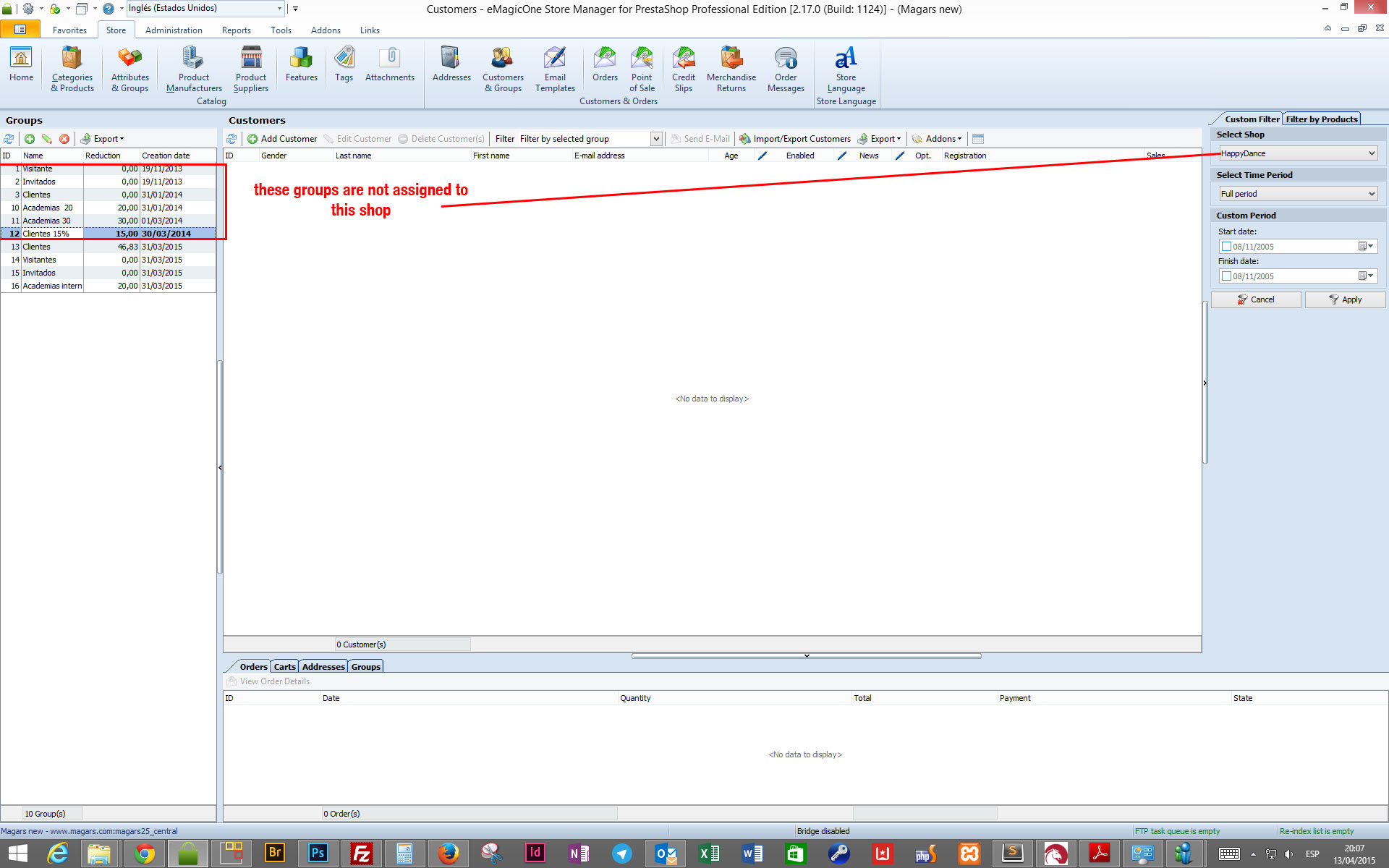1389x868 pixels.
Task: Open Customers & Groups ribbon icon
Action: (x=503, y=69)
